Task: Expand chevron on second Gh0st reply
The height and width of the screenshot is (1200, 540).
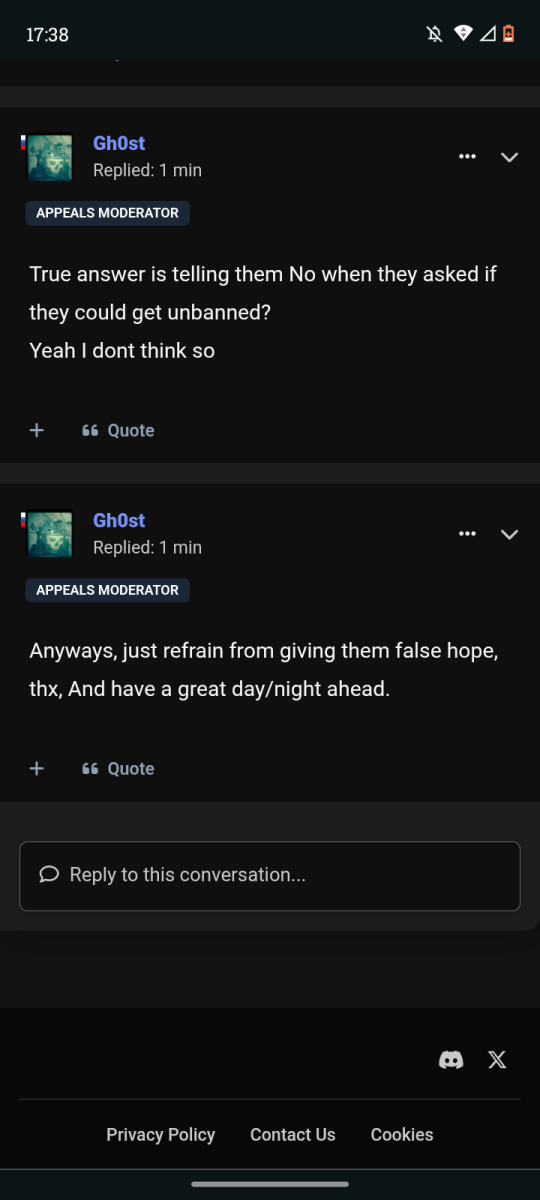Action: point(509,534)
